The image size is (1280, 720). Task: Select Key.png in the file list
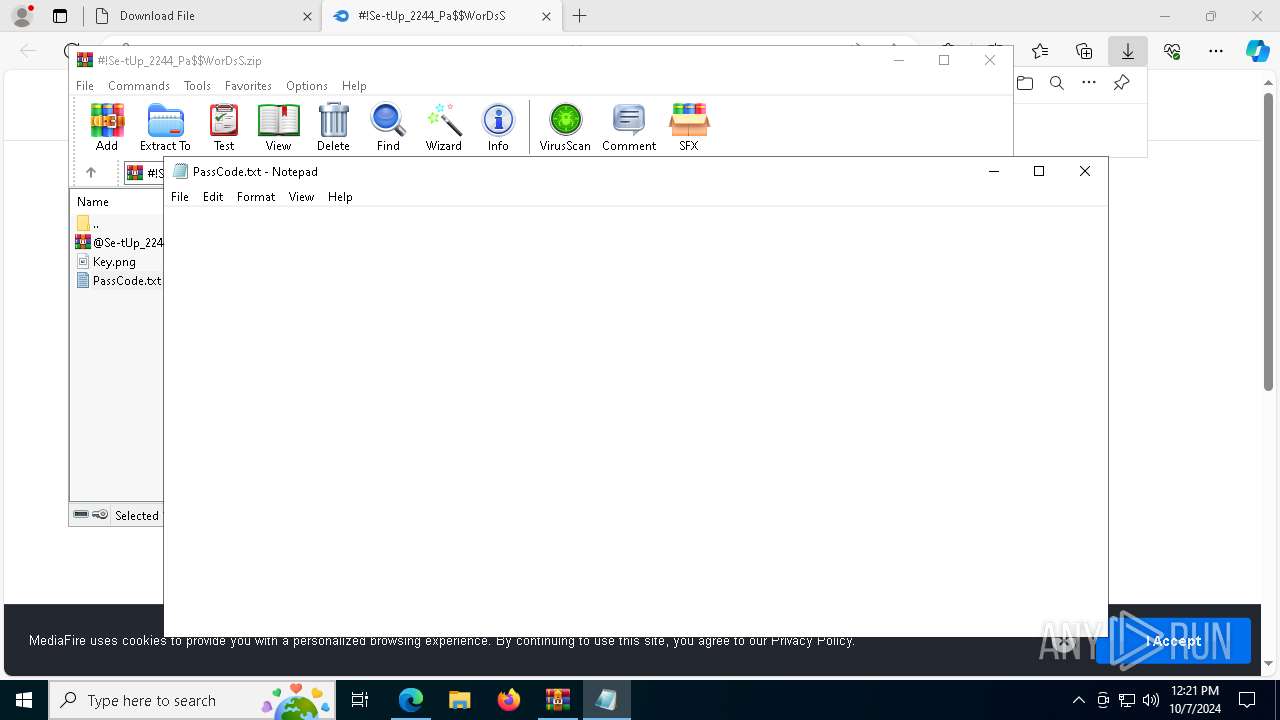(x=106, y=262)
